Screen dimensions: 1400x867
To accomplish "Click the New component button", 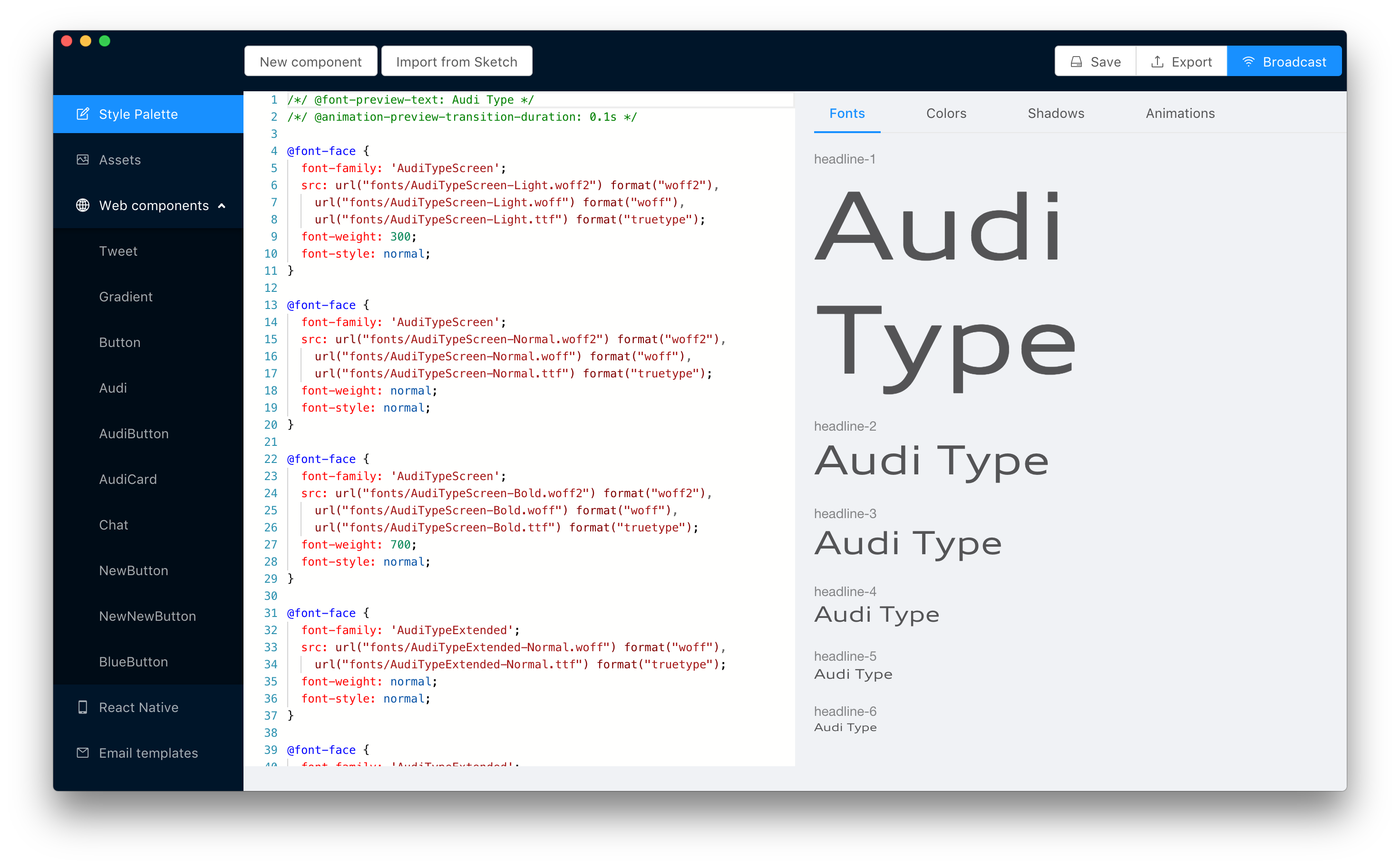I will 310,61.
